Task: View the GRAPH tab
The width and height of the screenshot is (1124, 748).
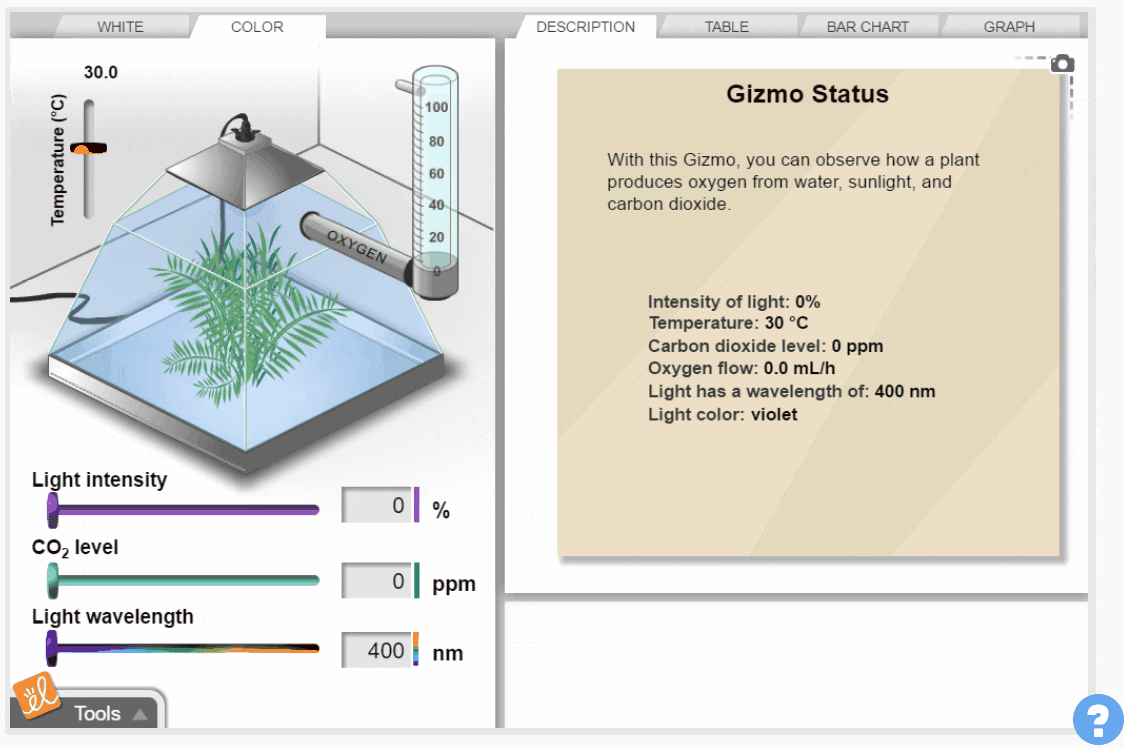Action: click(x=1009, y=27)
